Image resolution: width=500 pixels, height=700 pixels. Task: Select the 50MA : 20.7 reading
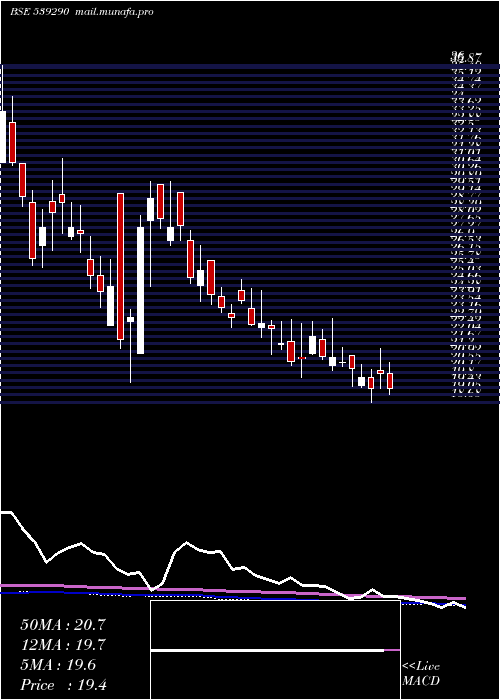(x=63, y=625)
